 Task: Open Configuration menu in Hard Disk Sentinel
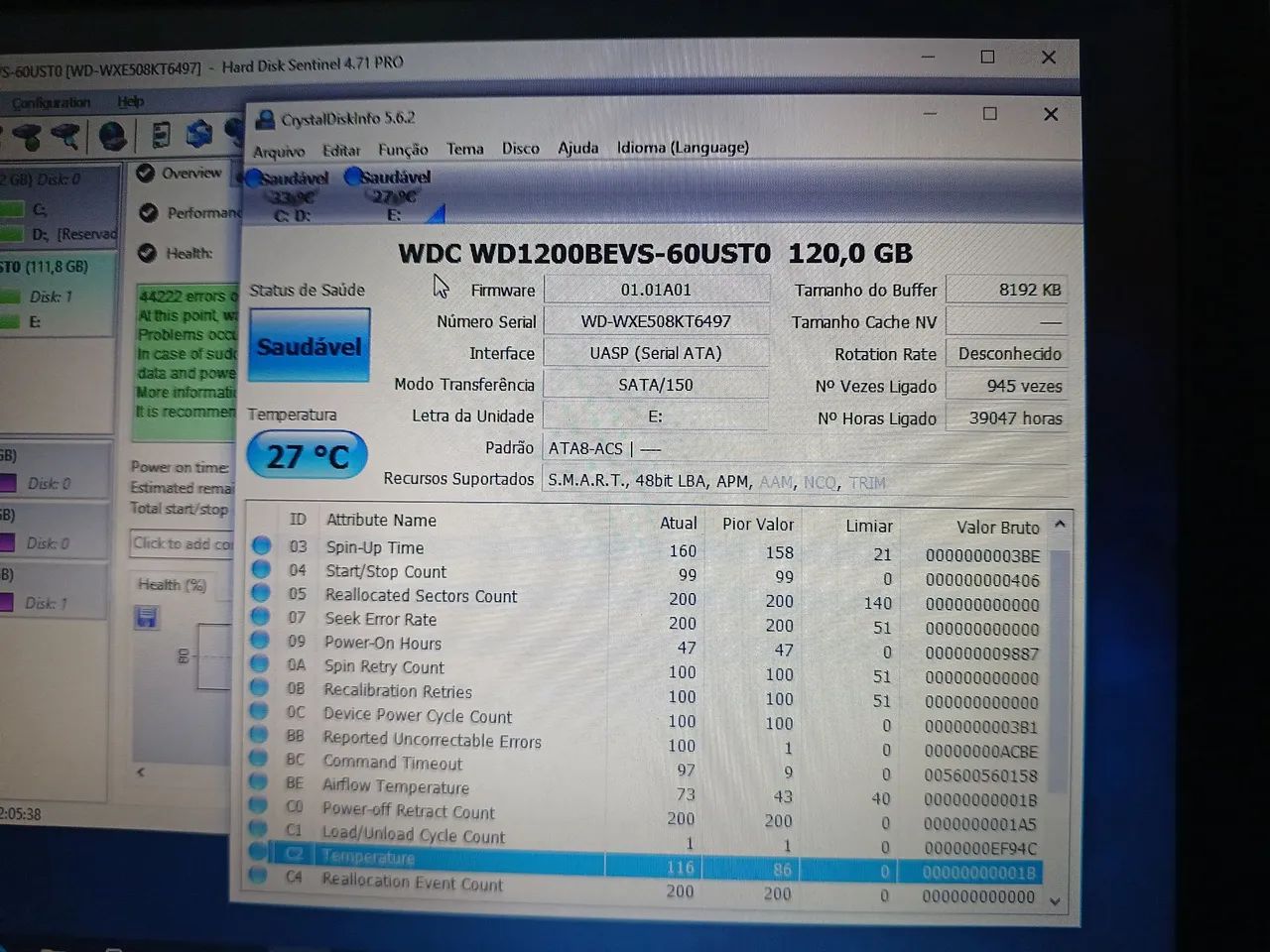coord(50,102)
